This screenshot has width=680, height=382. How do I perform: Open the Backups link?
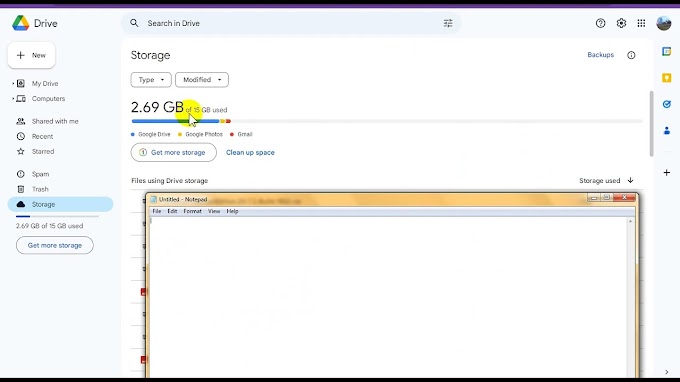(600, 55)
